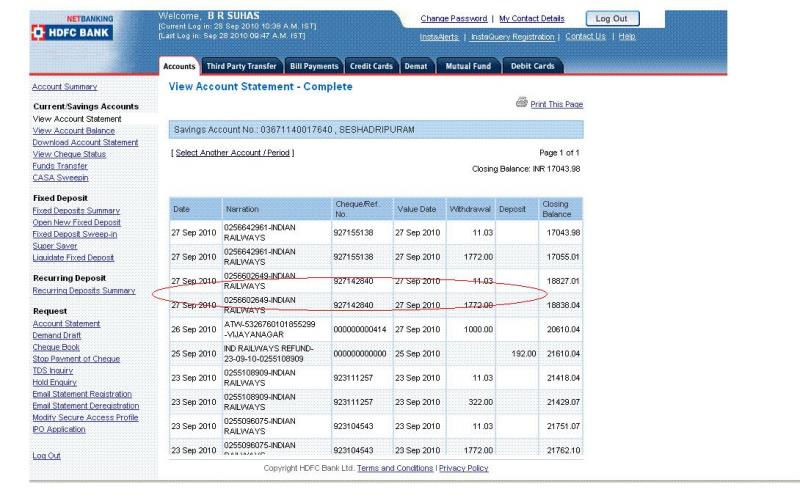The width and height of the screenshot is (800, 498).
Task: Click the Super Saver link
Action: click(x=55, y=246)
